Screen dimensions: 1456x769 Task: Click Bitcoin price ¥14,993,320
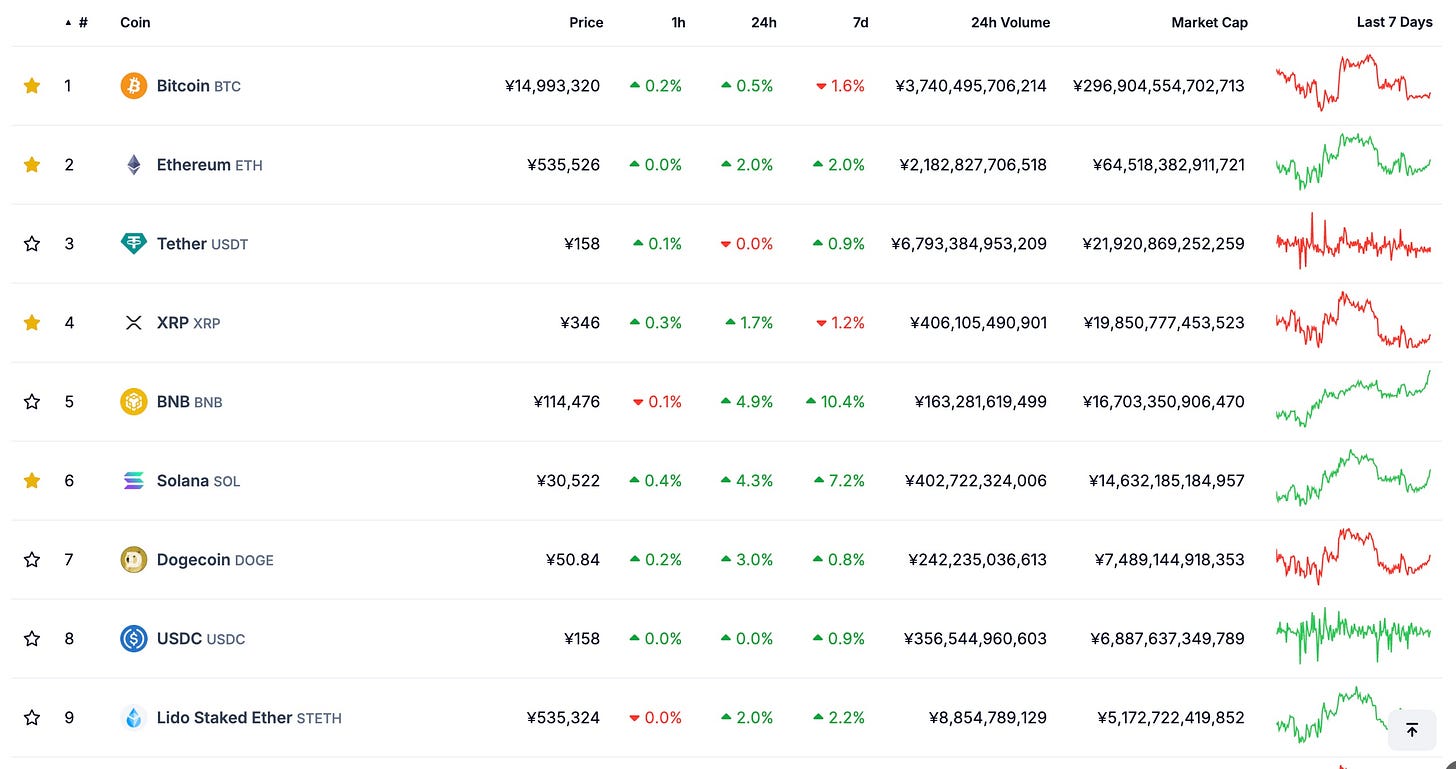553,86
